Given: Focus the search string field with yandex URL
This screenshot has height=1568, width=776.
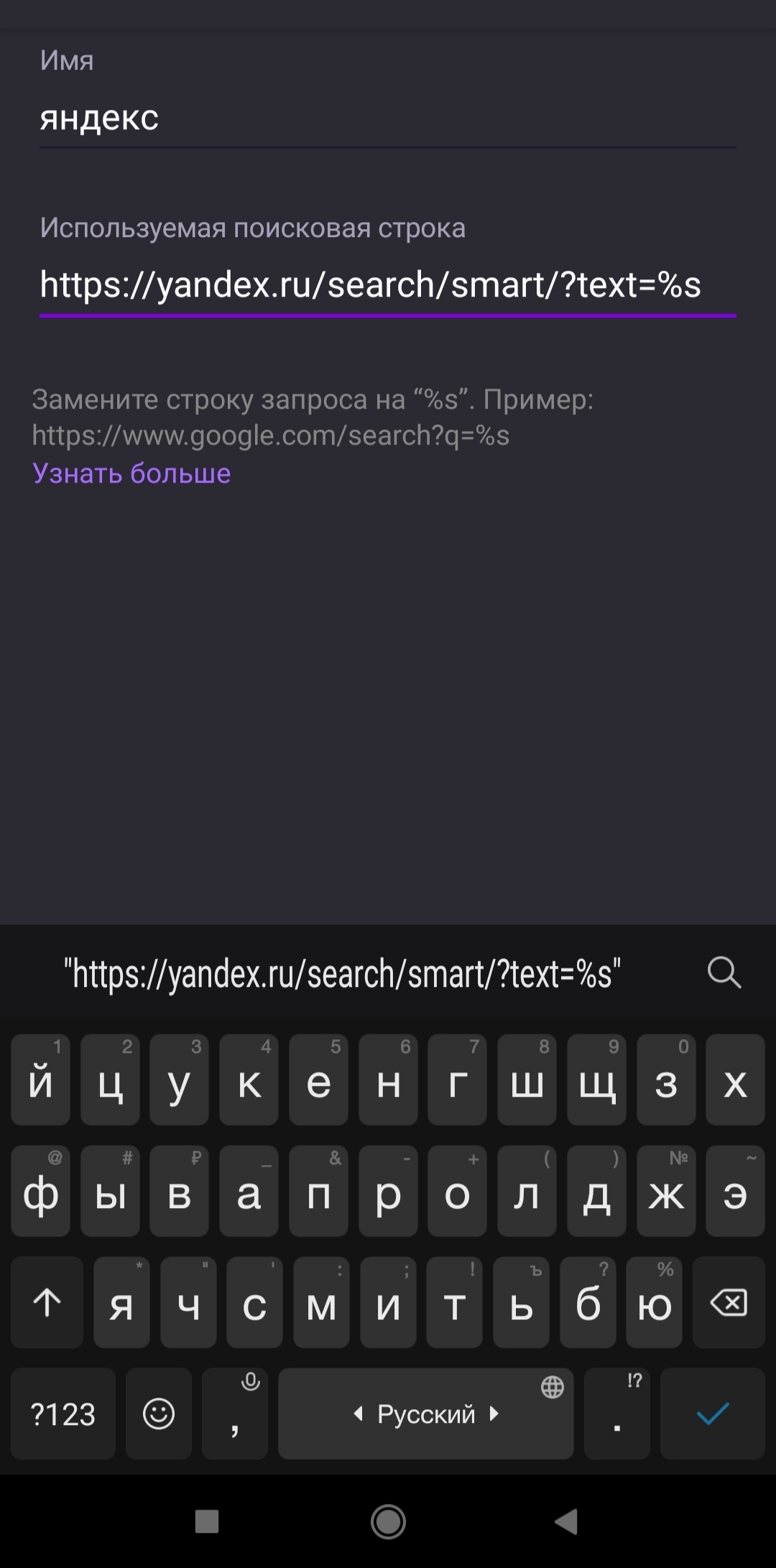Looking at the screenshot, I should click(388, 285).
